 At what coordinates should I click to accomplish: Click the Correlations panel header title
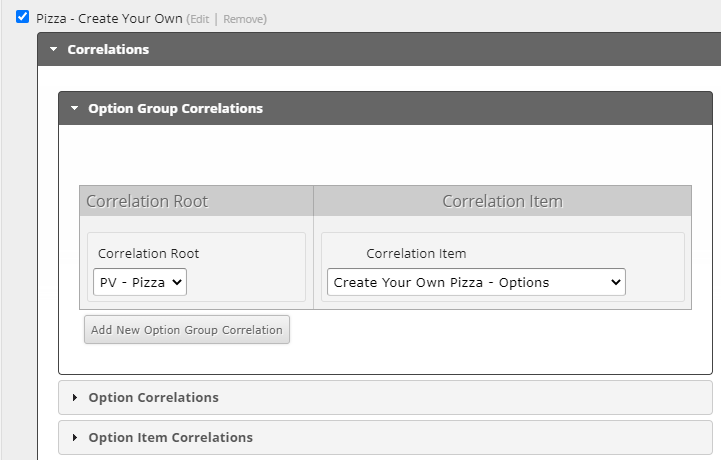108,49
